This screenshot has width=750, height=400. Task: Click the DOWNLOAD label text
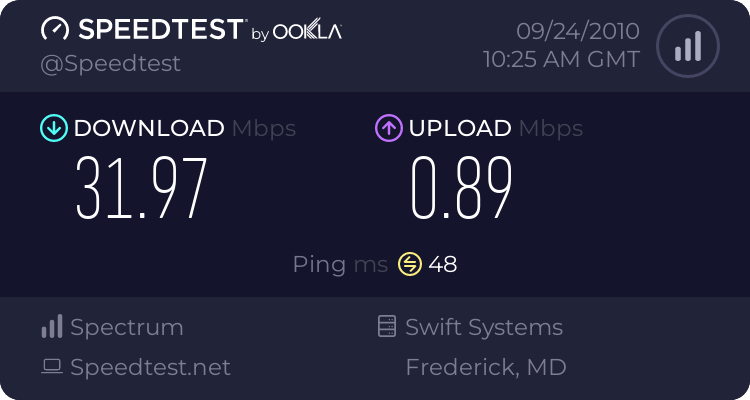[149, 128]
